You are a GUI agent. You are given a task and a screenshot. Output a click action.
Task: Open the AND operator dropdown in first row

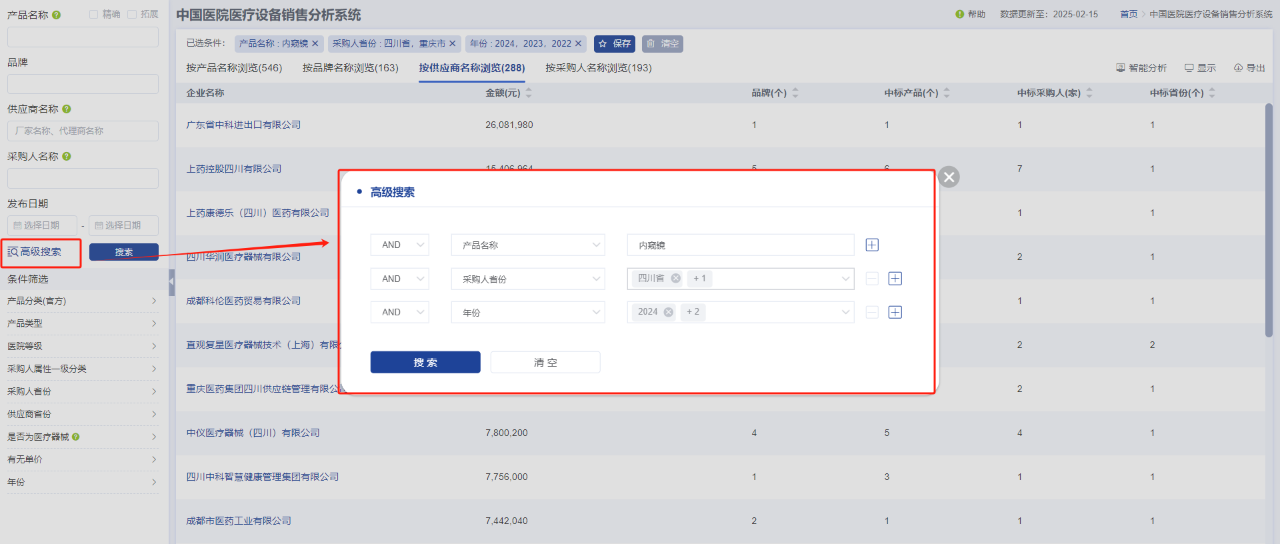pos(399,245)
